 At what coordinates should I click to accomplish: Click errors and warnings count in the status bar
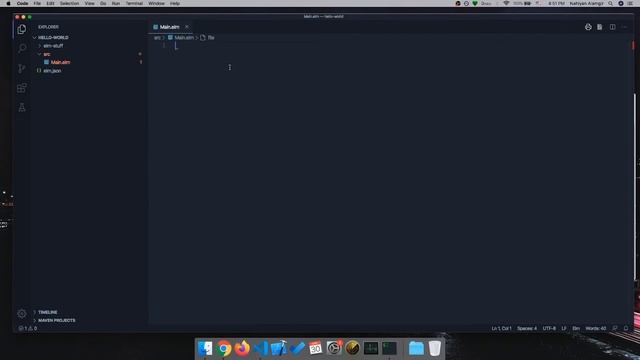(28, 328)
